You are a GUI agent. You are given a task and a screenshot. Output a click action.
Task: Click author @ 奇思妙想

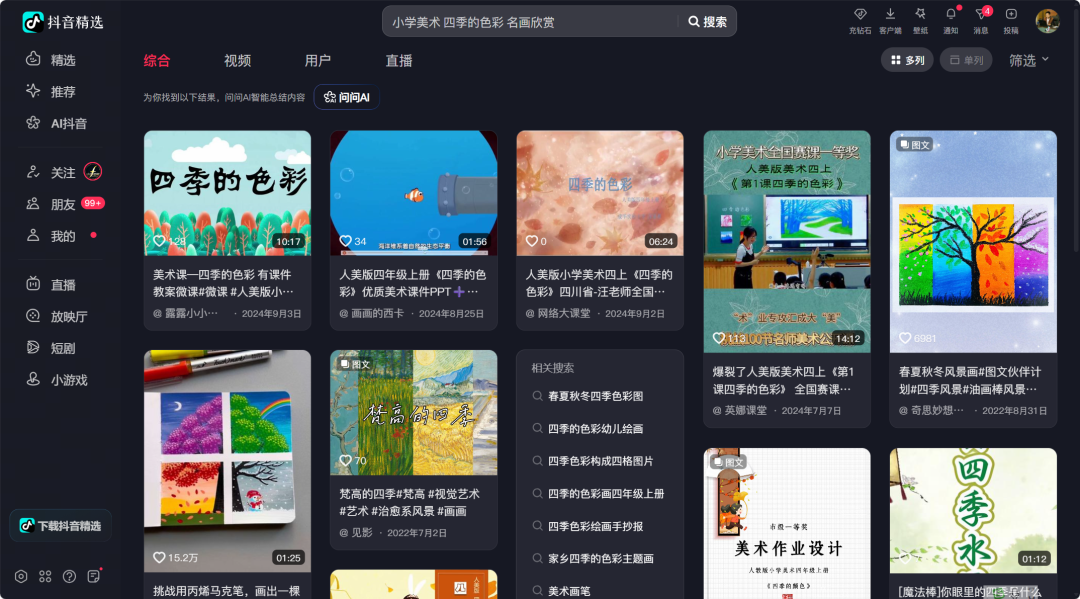tap(931, 410)
